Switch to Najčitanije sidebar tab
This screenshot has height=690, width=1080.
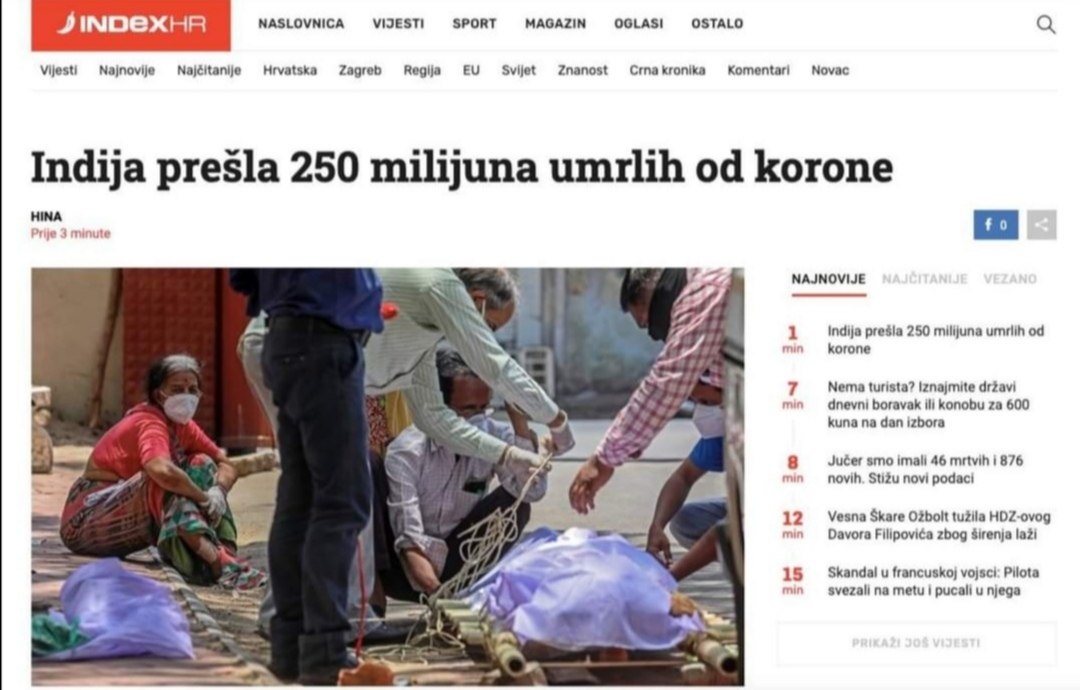(924, 279)
